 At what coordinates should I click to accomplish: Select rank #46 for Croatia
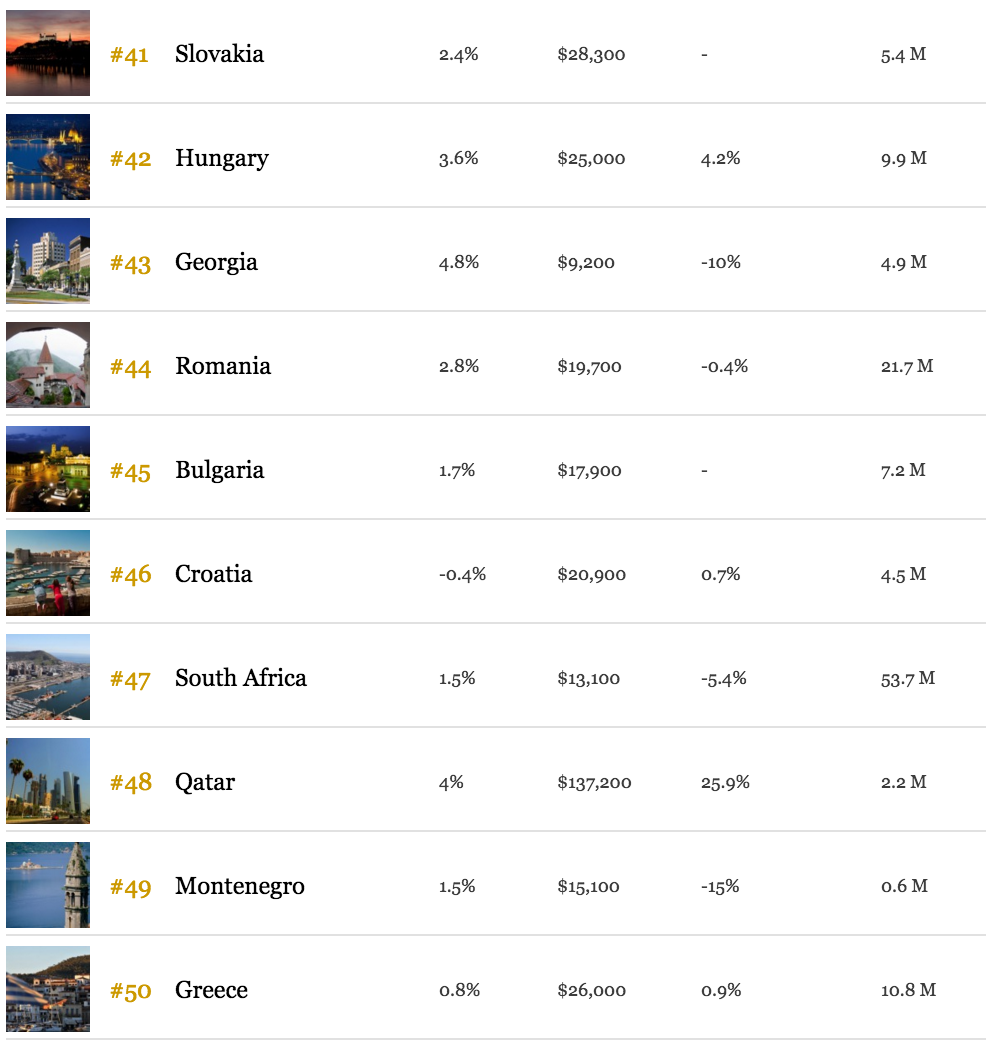click(130, 575)
